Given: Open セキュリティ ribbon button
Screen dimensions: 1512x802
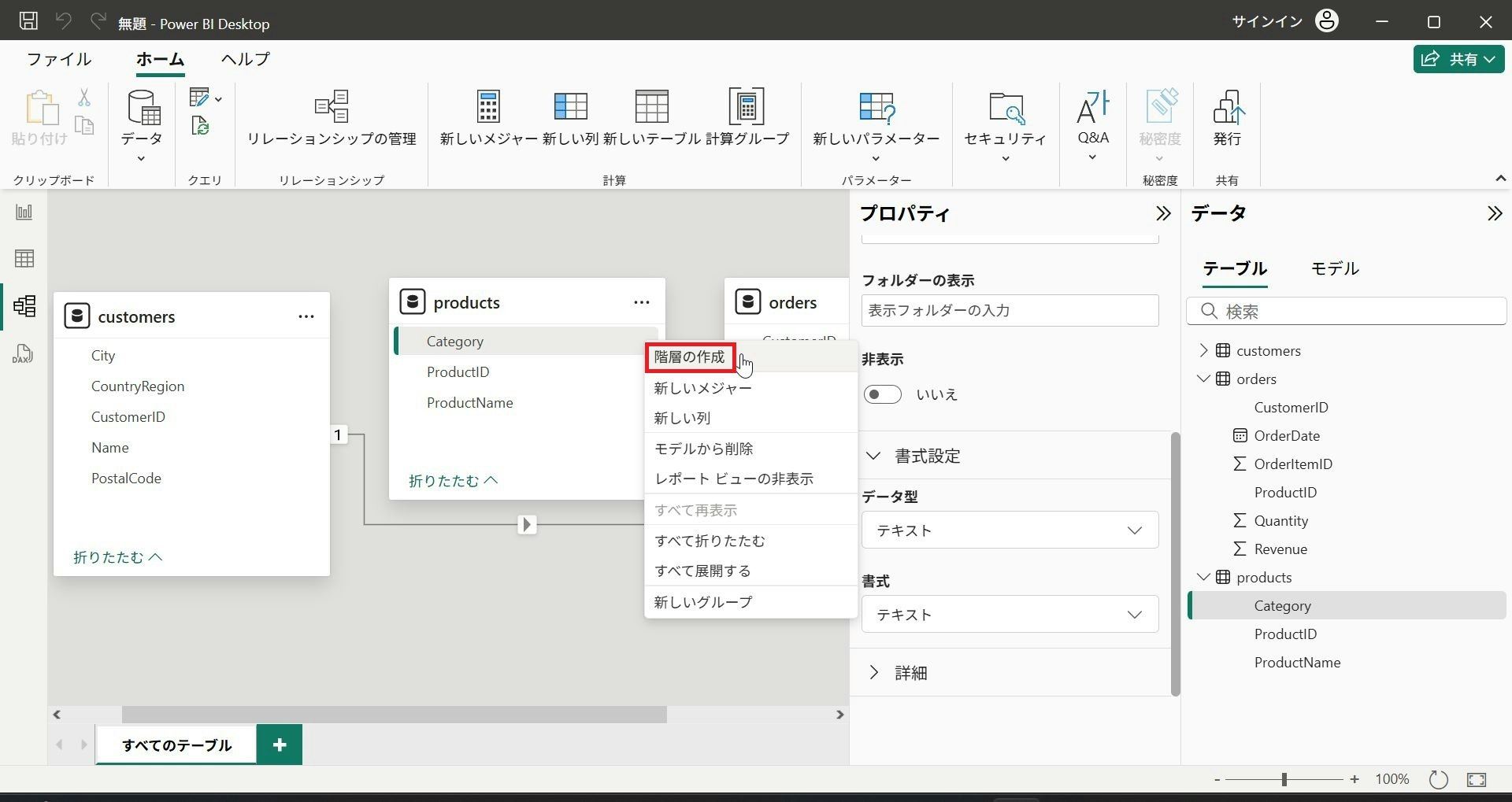Looking at the screenshot, I should tap(1006, 126).
